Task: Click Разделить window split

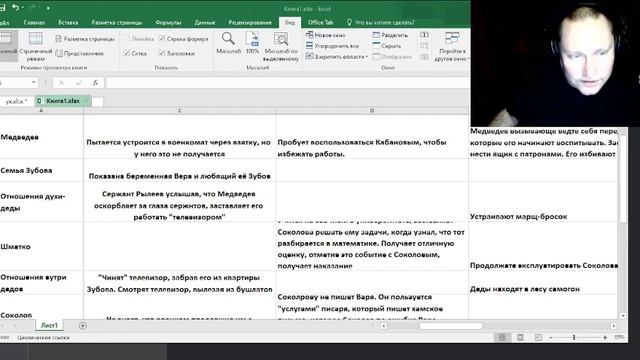Action: pos(390,35)
